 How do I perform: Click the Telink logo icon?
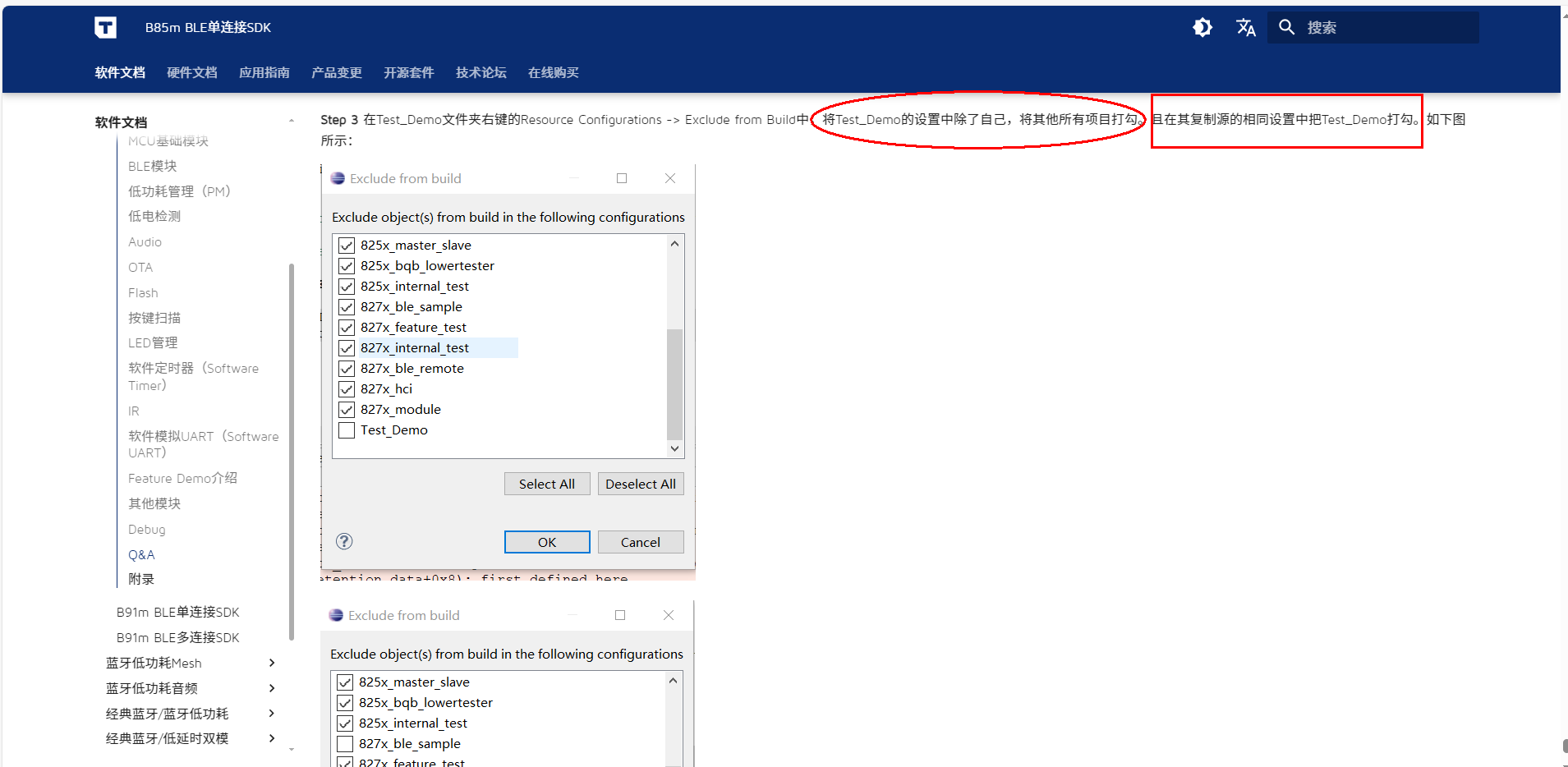pyautogui.click(x=105, y=28)
